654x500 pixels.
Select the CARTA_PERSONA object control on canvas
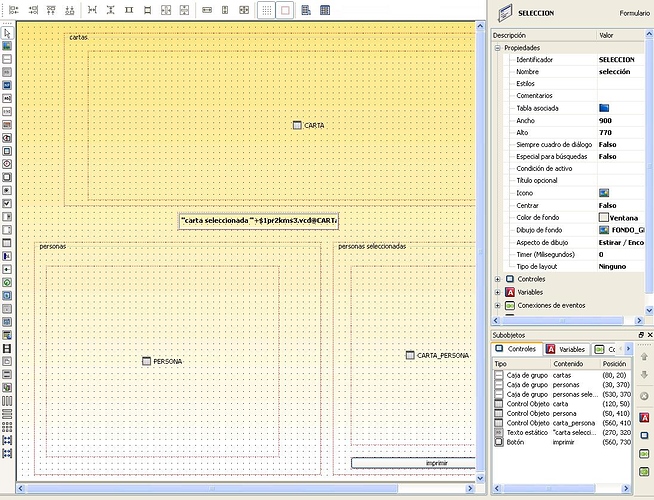click(x=438, y=355)
